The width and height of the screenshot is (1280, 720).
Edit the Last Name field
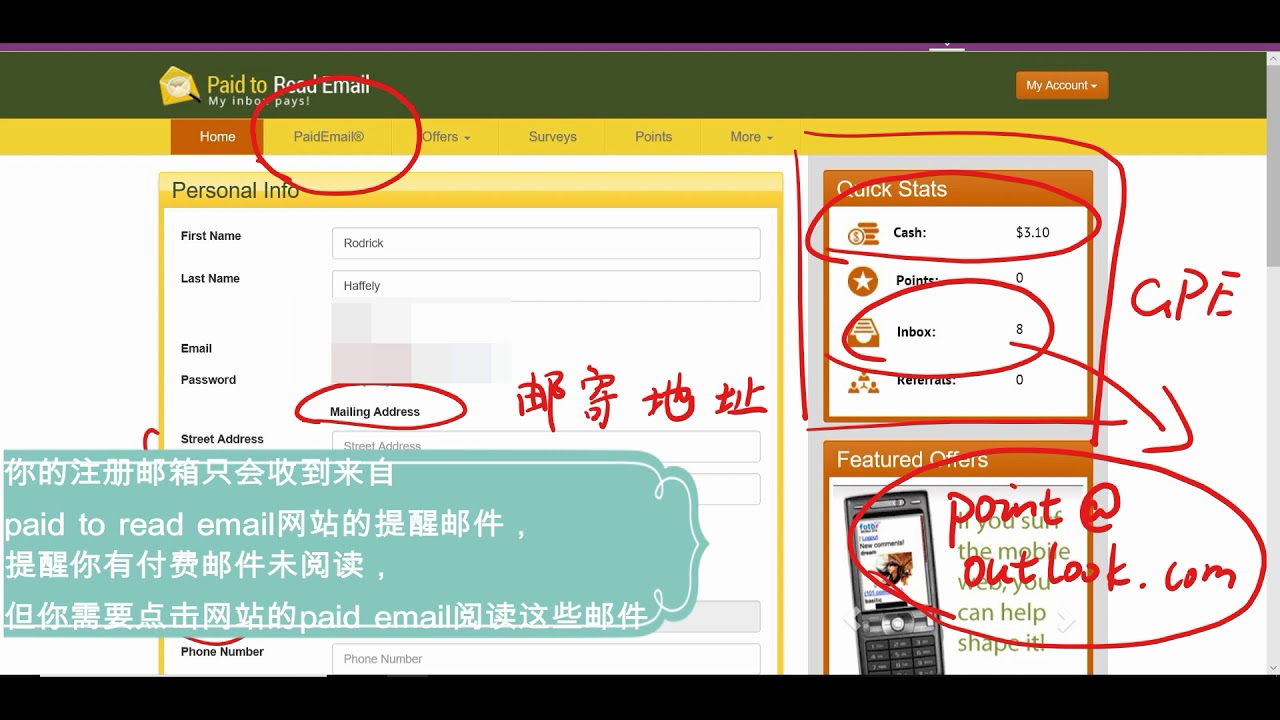pos(546,286)
